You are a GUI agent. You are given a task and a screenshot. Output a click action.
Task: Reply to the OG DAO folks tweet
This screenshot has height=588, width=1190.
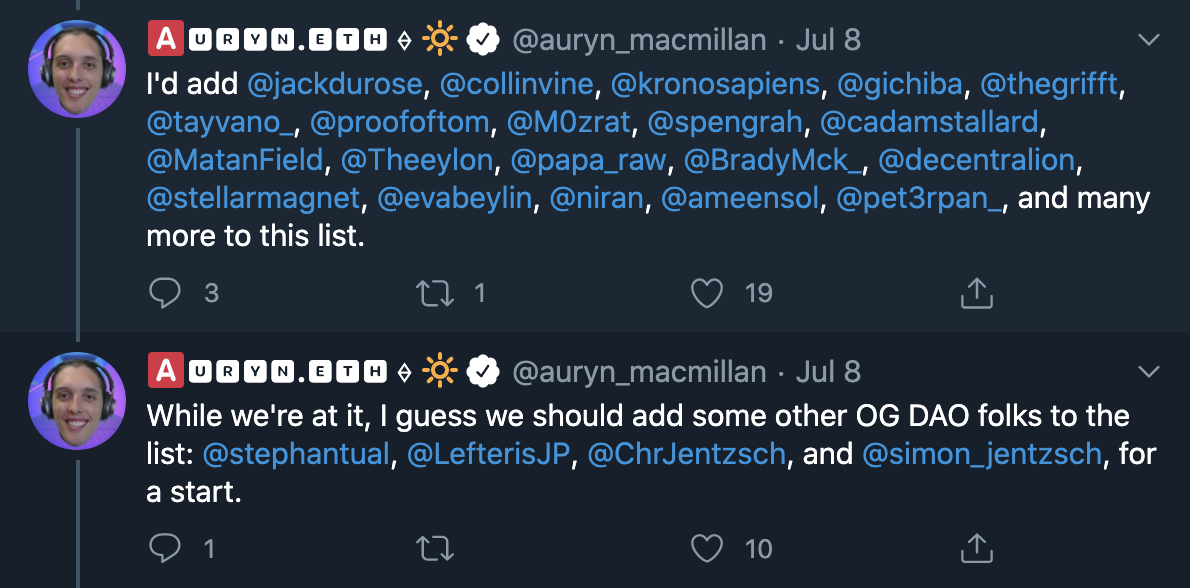tap(166, 547)
